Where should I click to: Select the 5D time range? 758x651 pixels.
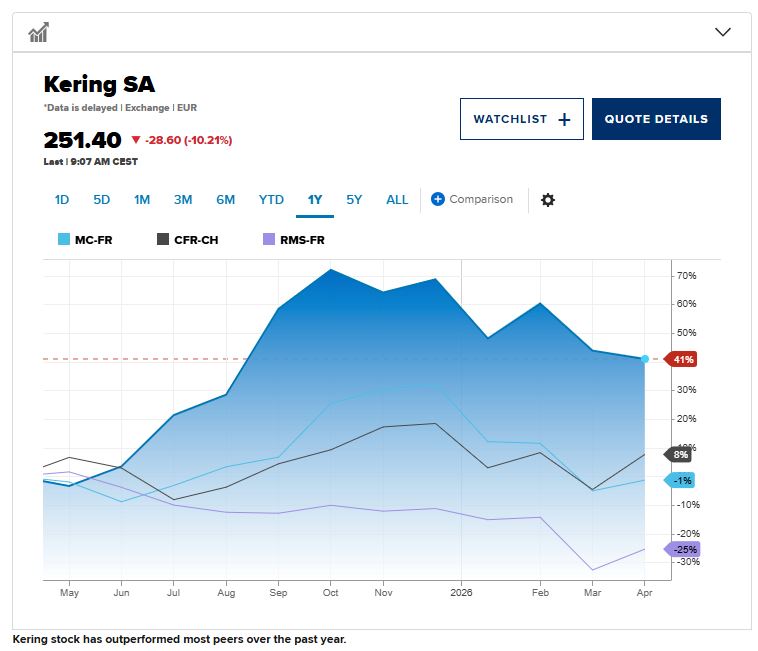pos(102,200)
